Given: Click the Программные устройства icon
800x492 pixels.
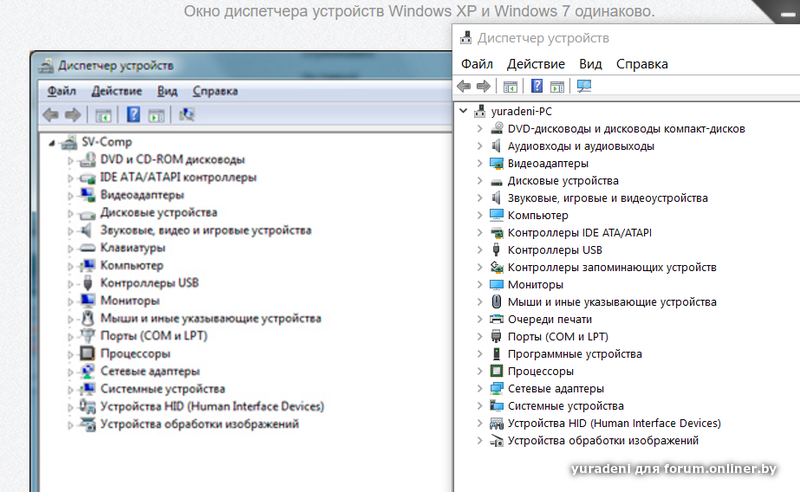Looking at the screenshot, I should 496,354.
